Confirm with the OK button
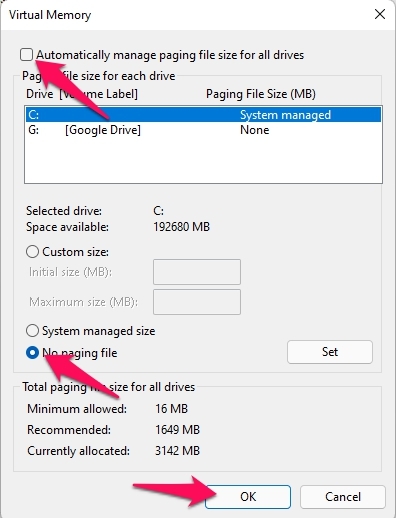The width and height of the screenshot is (396, 518). pyautogui.click(x=248, y=497)
